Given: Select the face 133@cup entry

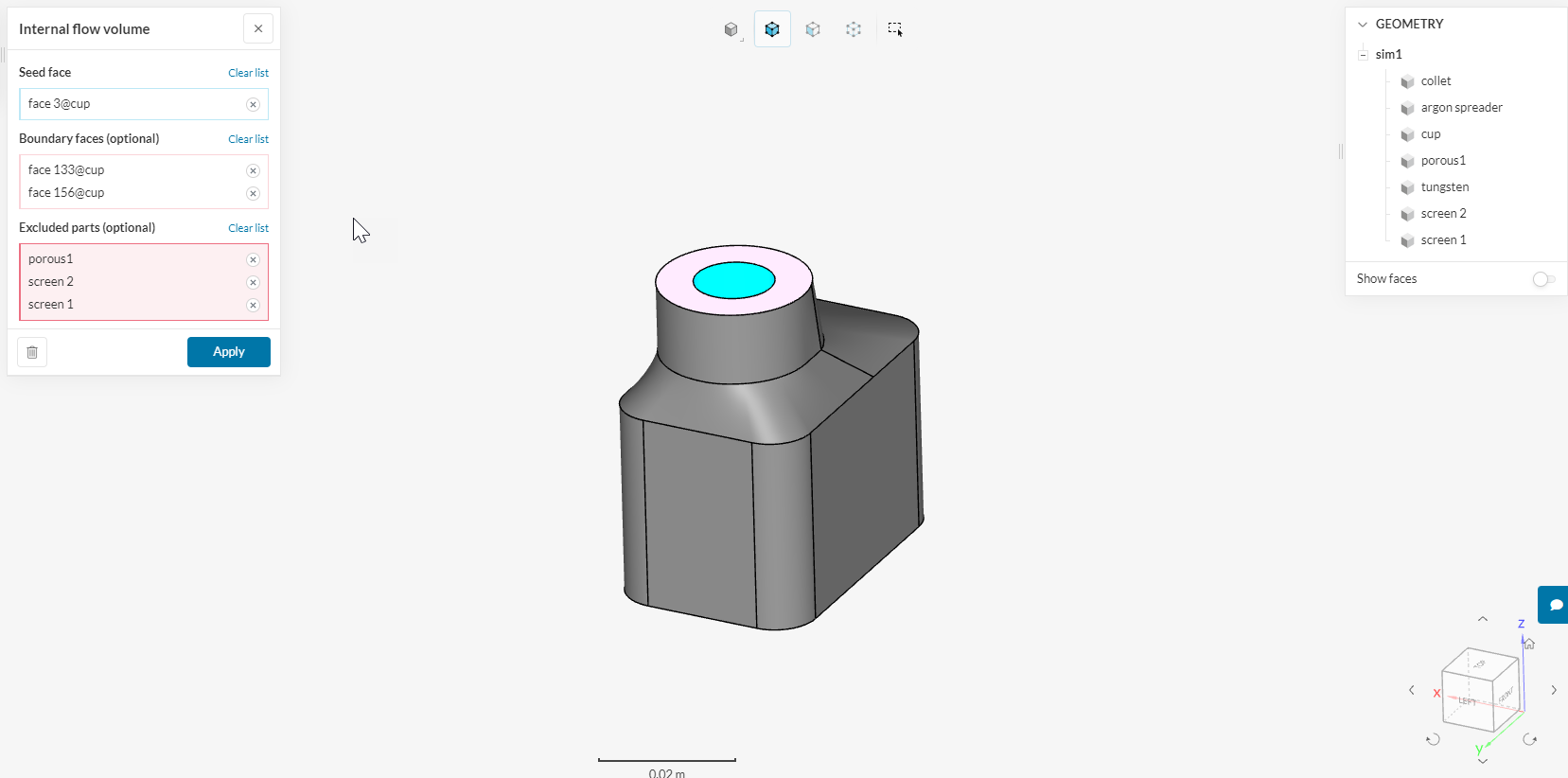Looking at the screenshot, I should pyautogui.click(x=66, y=170).
